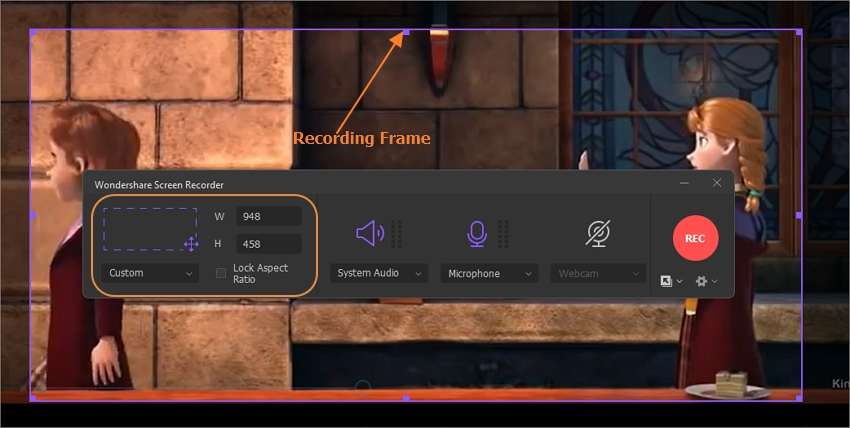Open the settings gear icon
This screenshot has width=850, height=428.
pos(701,281)
